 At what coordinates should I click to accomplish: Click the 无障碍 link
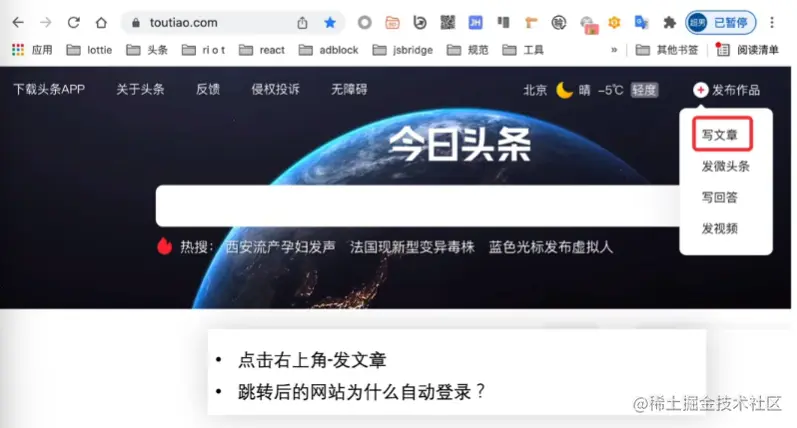[349, 89]
